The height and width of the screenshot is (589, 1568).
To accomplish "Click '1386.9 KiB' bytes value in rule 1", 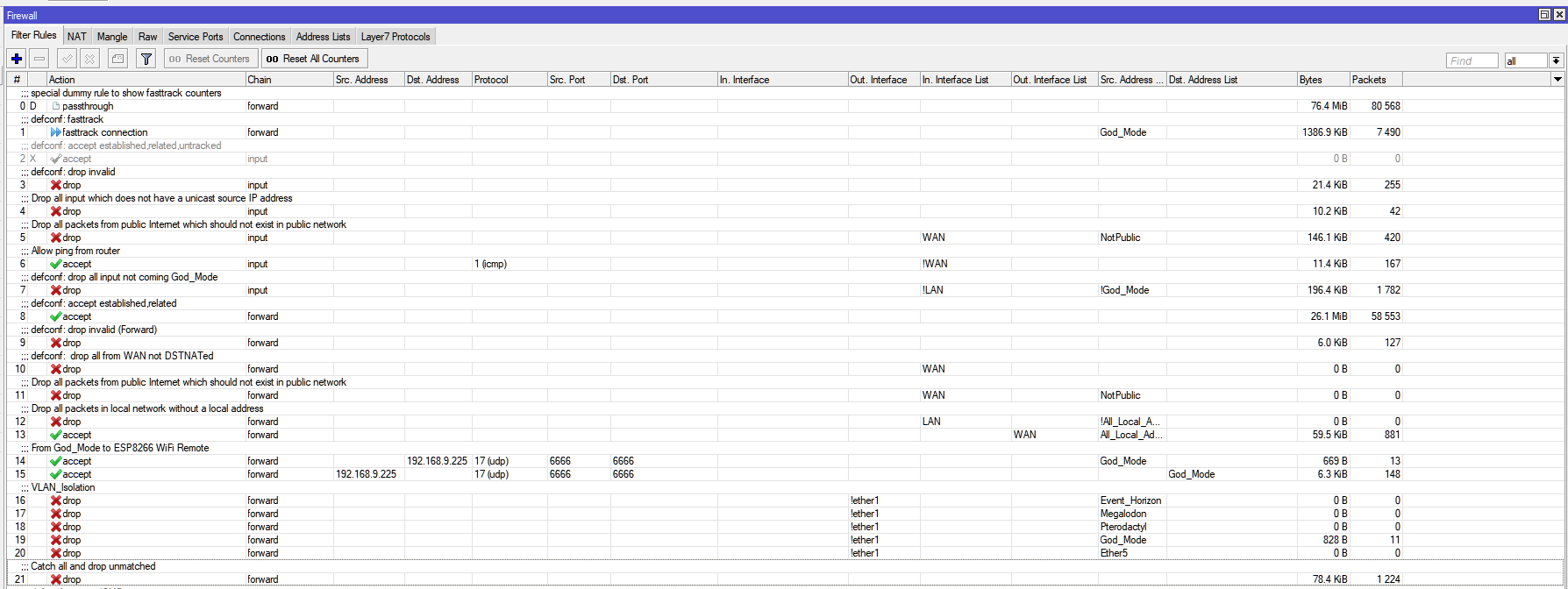I will tap(1324, 132).
